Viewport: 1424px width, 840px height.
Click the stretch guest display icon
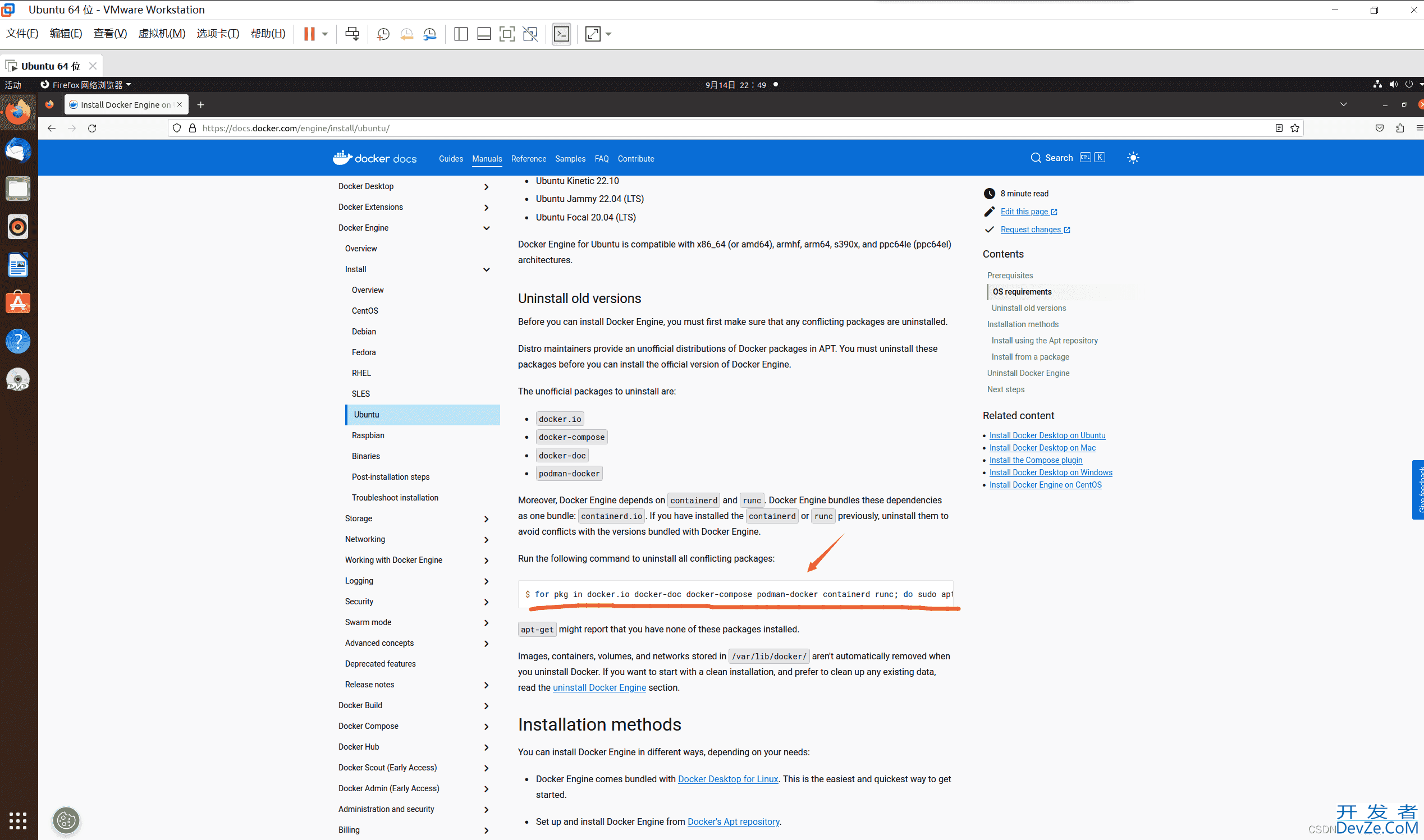point(593,34)
